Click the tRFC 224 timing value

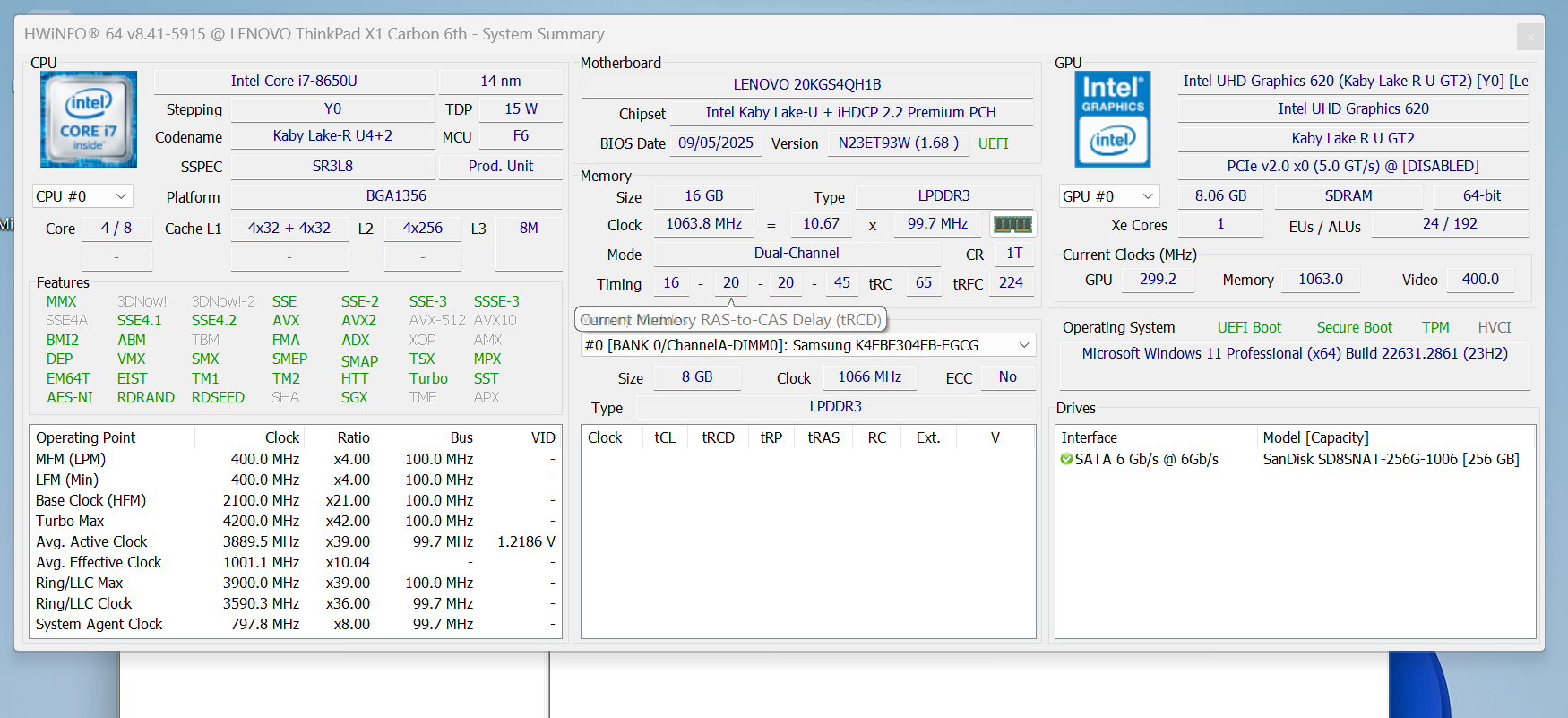click(1012, 282)
